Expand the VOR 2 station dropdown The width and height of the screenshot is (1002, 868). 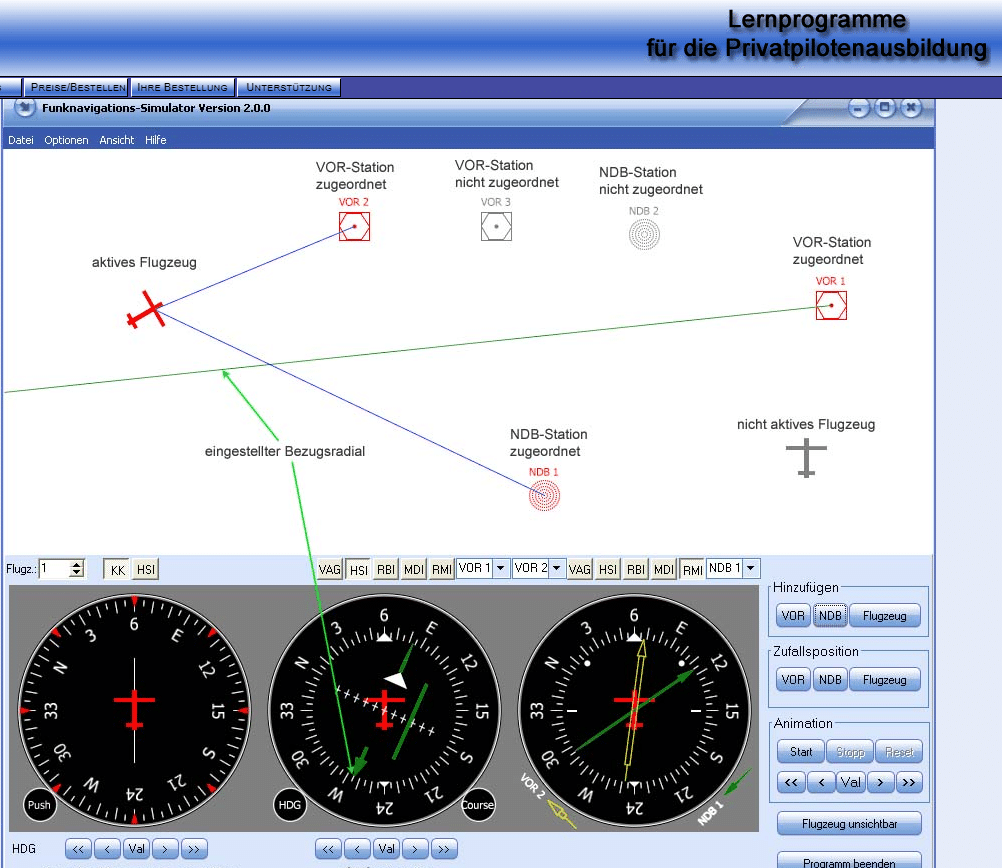pos(557,568)
